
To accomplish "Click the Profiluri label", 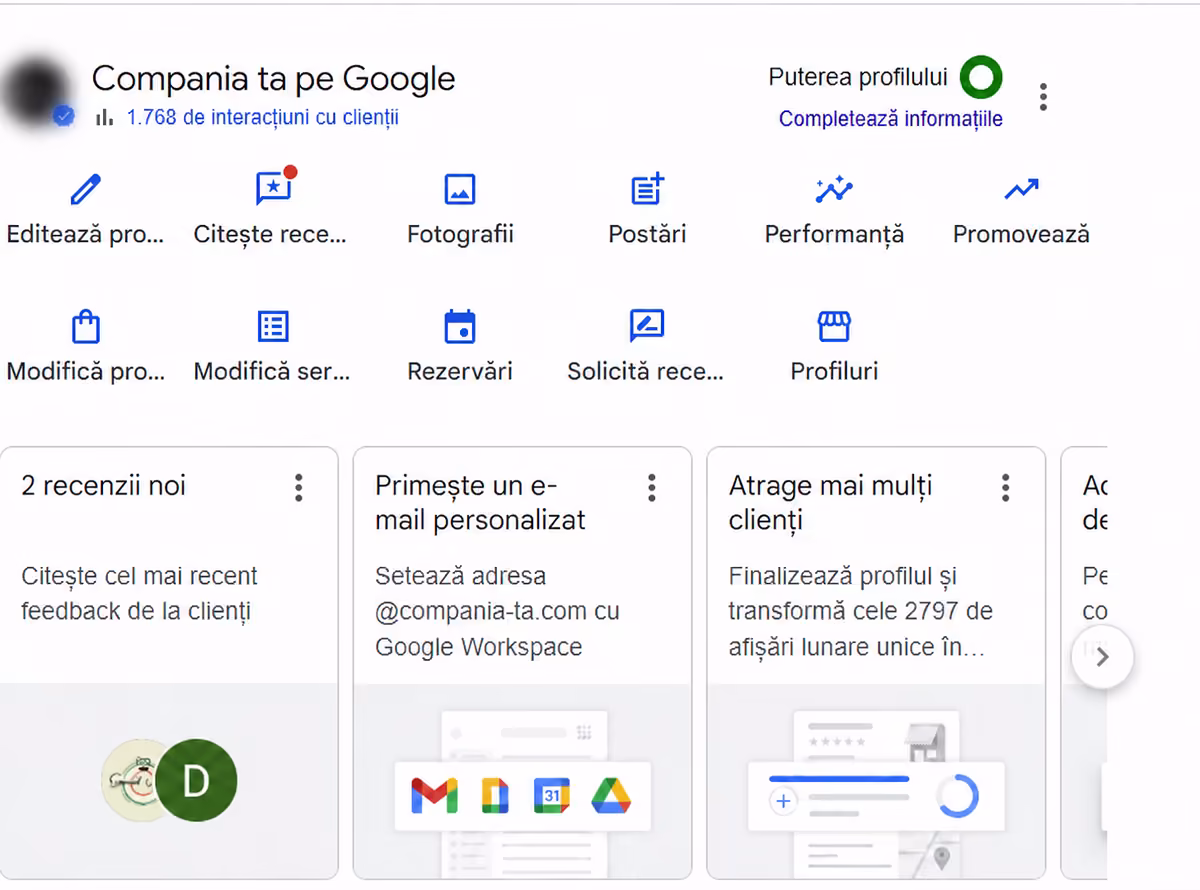I will (x=834, y=371).
